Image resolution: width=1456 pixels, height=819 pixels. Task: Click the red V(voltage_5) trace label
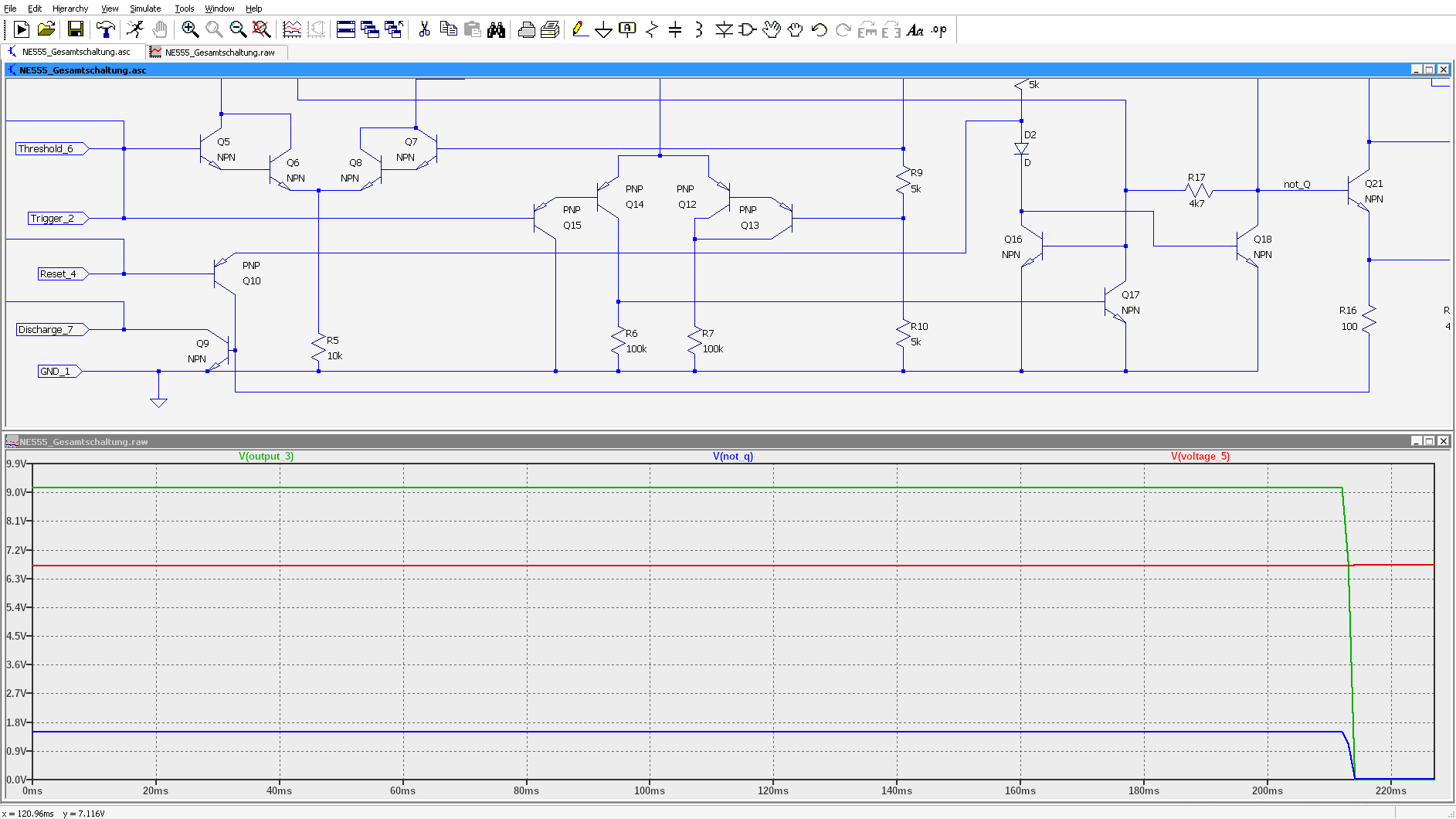(x=1200, y=456)
